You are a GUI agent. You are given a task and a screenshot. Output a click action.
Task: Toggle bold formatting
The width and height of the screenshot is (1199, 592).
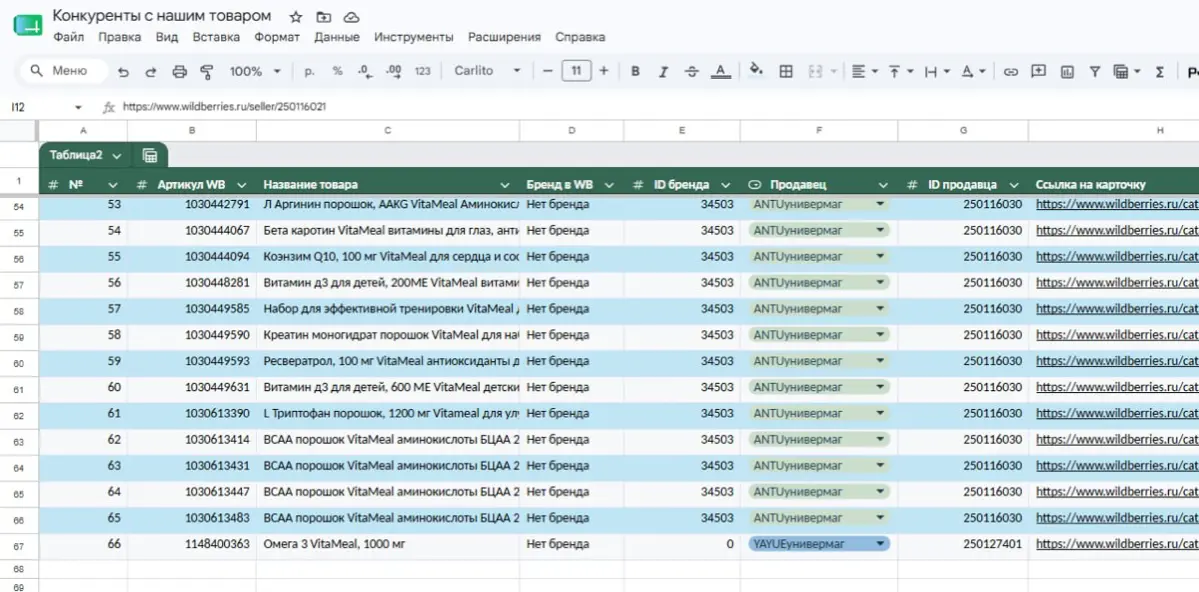(635, 71)
